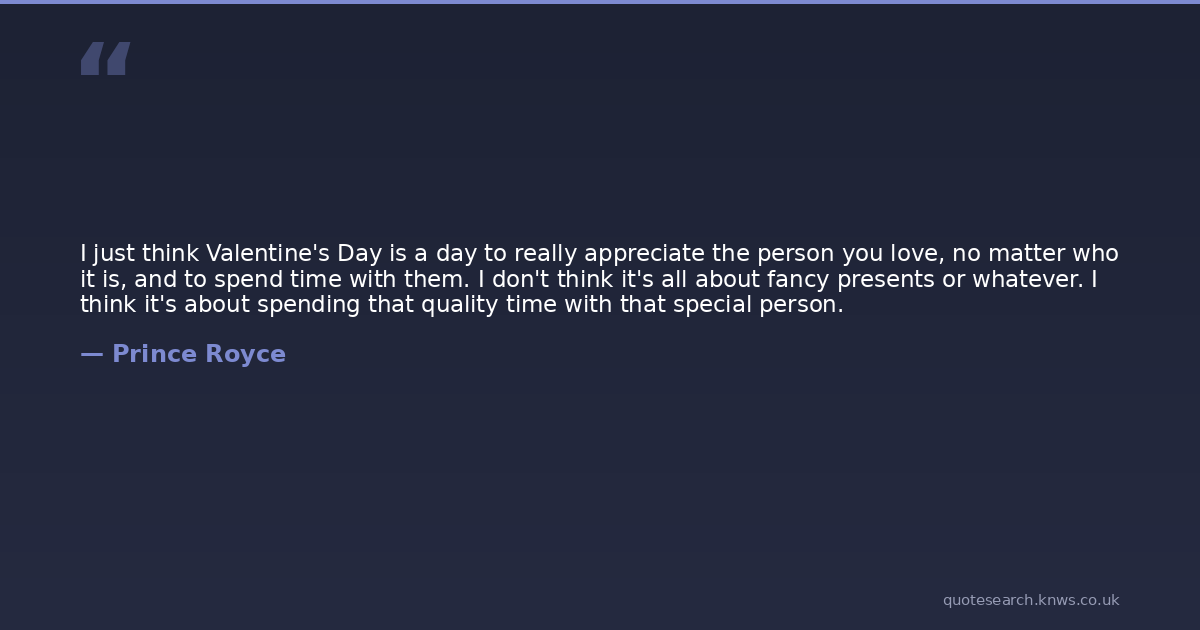Click the em dash before Prince Royce
Viewport: 1200px width, 630px height.
91,354
